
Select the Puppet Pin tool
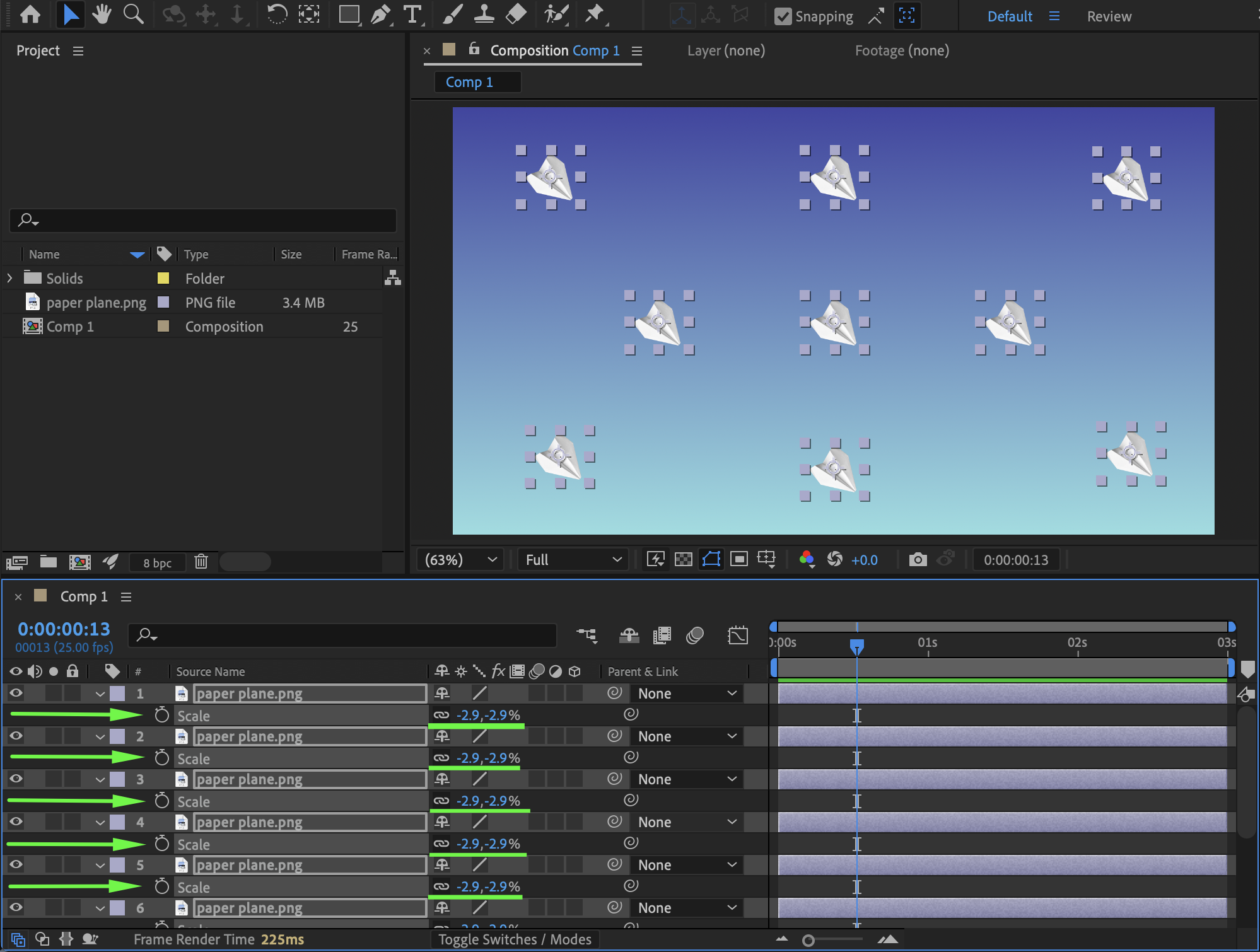point(593,15)
